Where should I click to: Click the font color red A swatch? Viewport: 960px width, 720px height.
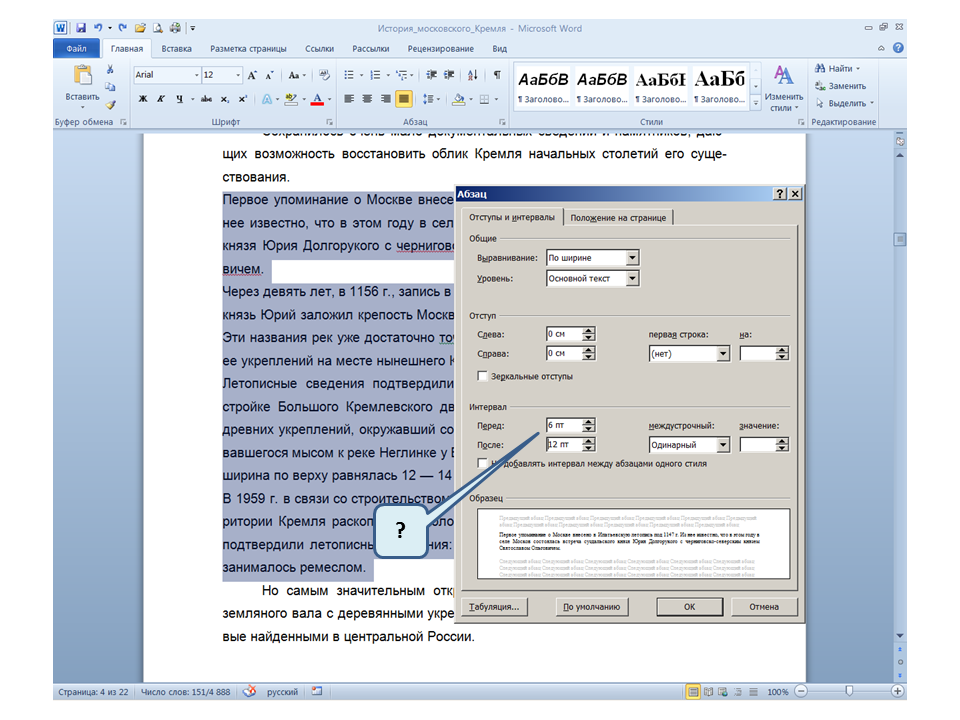coord(317,99)
